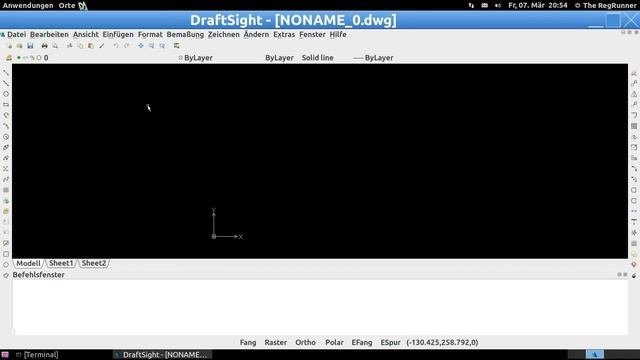
Task: Click inside the Befehlsfenster command input area
Action: coord(320,307)
